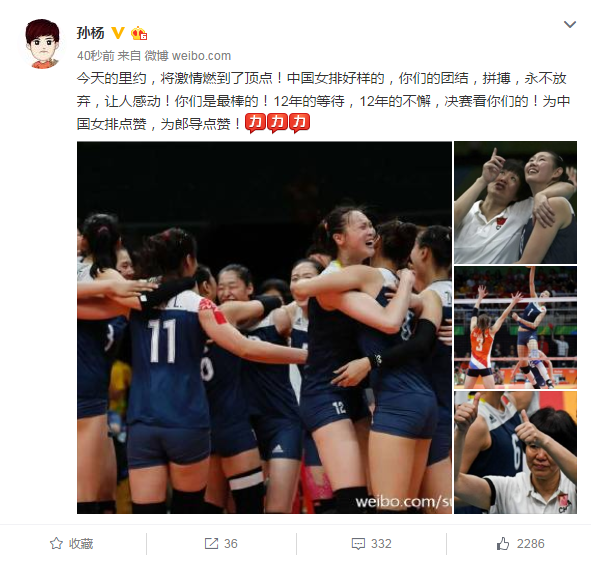Click the repost share icon

[x=211, y=543]
